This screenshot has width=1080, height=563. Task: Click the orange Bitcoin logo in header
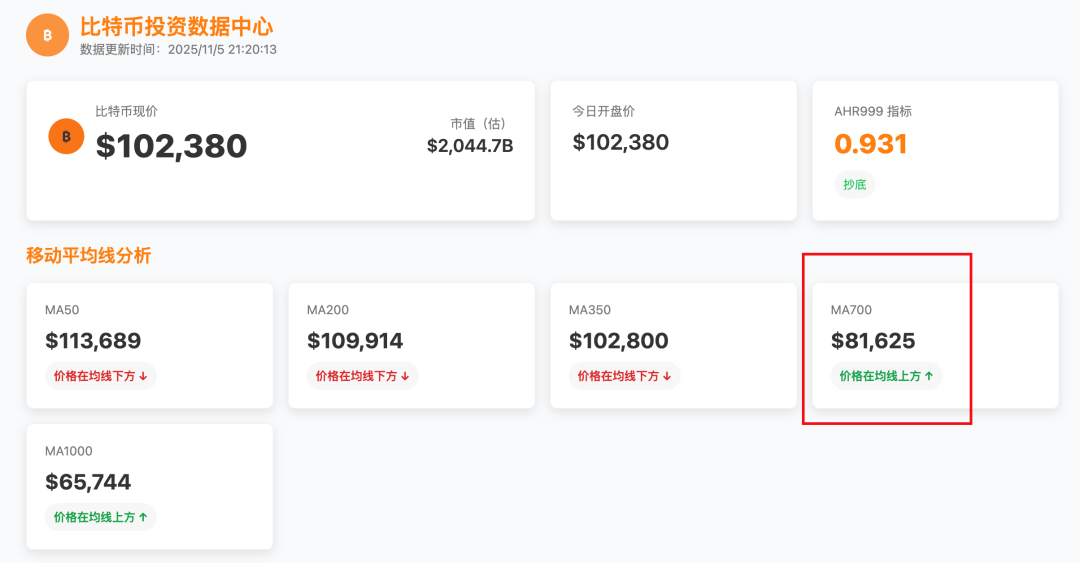point(48,35)
